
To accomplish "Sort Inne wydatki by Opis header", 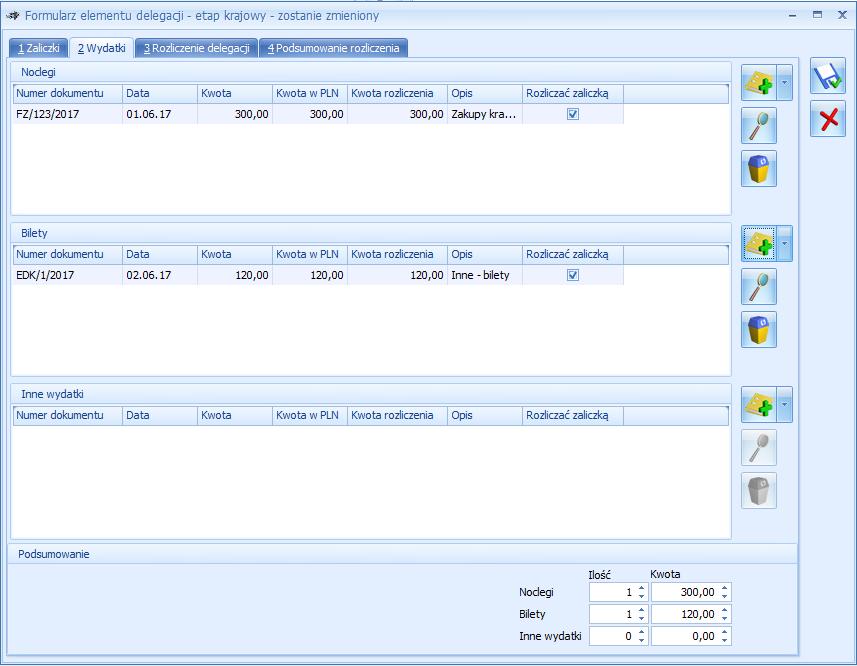I will 485,416.
